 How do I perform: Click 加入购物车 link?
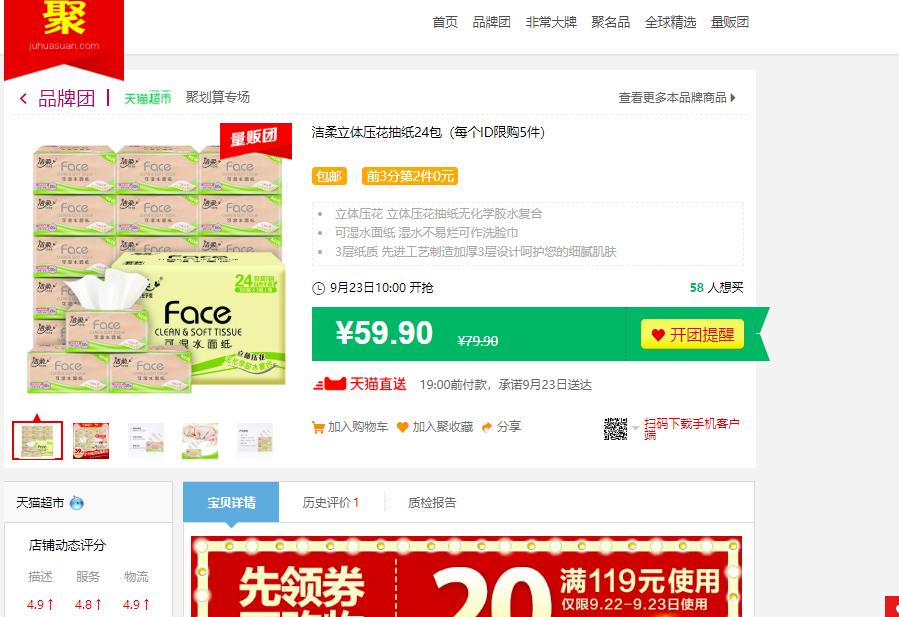pos(357,427)
